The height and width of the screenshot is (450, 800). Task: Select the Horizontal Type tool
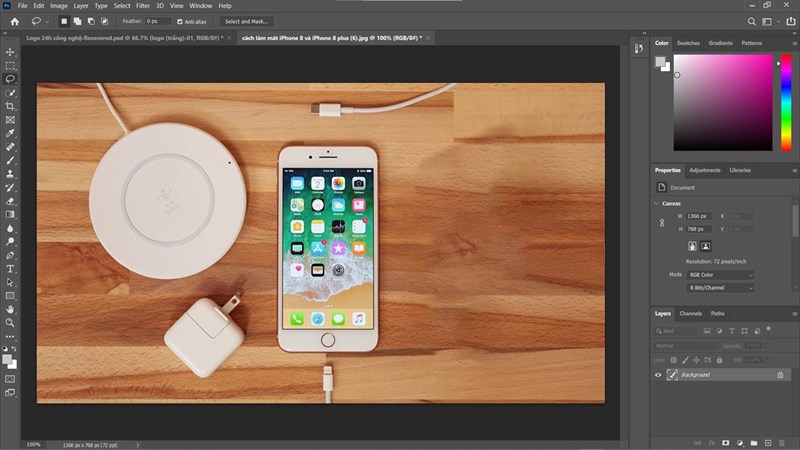pyautogui.click(x=10, y=268)
